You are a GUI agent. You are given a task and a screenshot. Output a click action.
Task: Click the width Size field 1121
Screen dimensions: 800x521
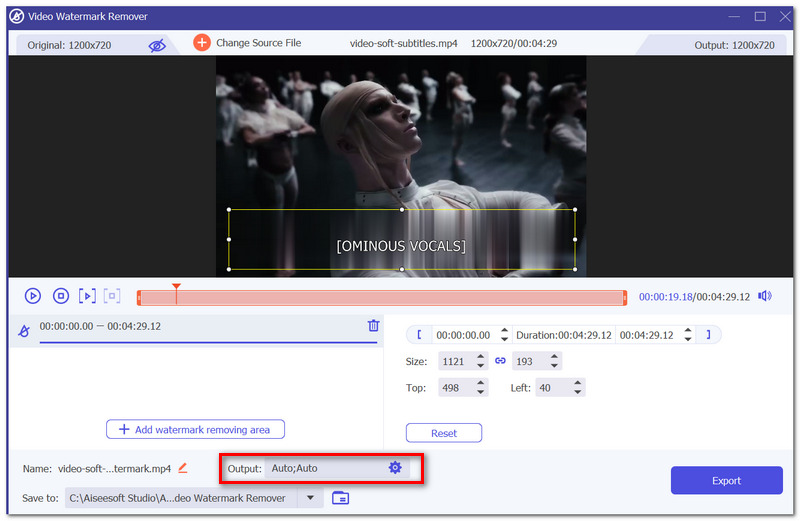point(456,361)
